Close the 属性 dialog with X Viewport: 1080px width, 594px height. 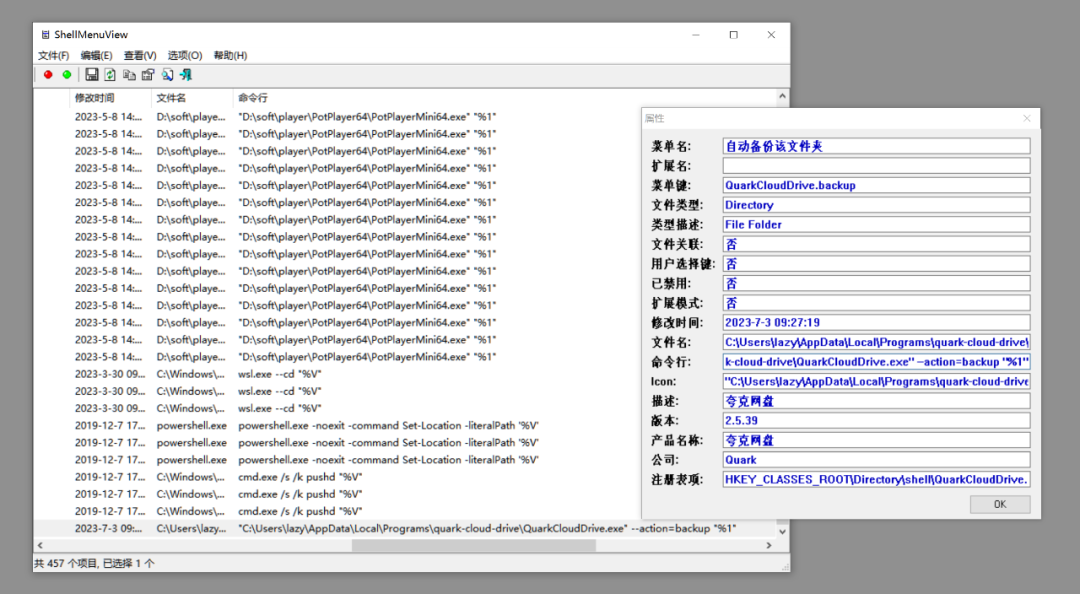pyautogui.click(x=1026, y=118)
